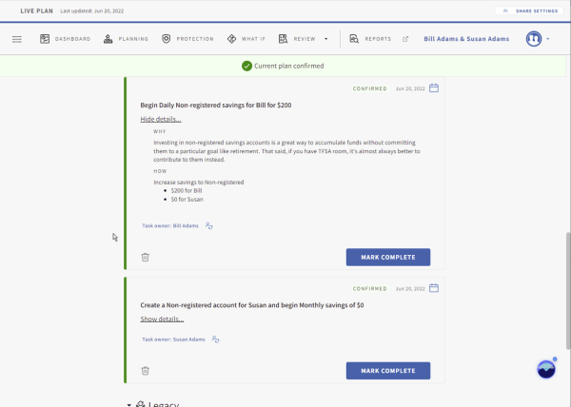Collapse the Legacy section
The width and height of the screenshot is (571, 407).
coord(129,404)
